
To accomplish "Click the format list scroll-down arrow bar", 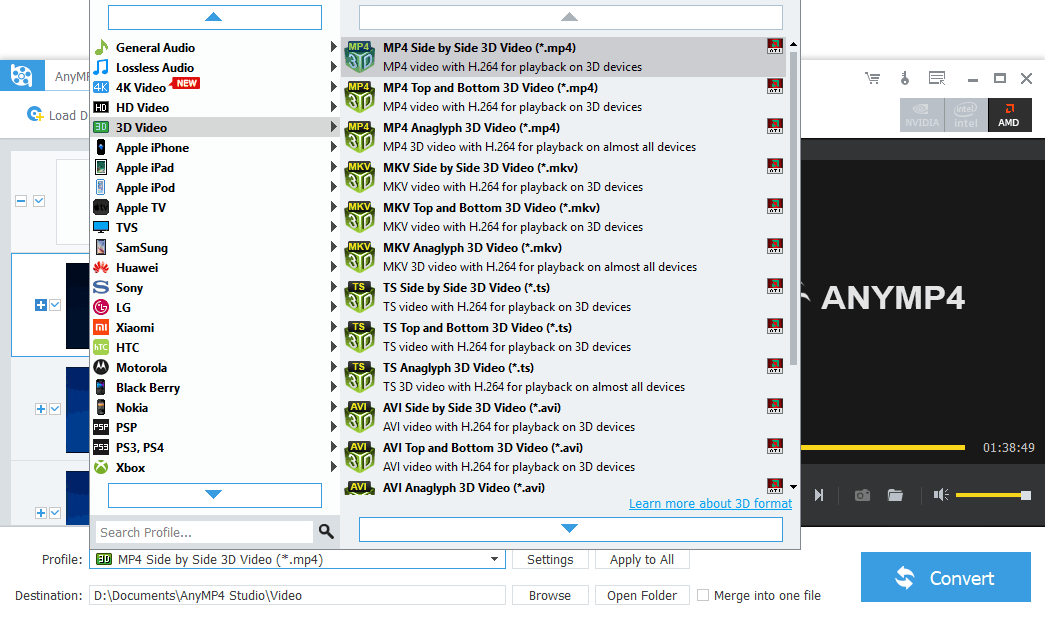I will tap(570, 529).
